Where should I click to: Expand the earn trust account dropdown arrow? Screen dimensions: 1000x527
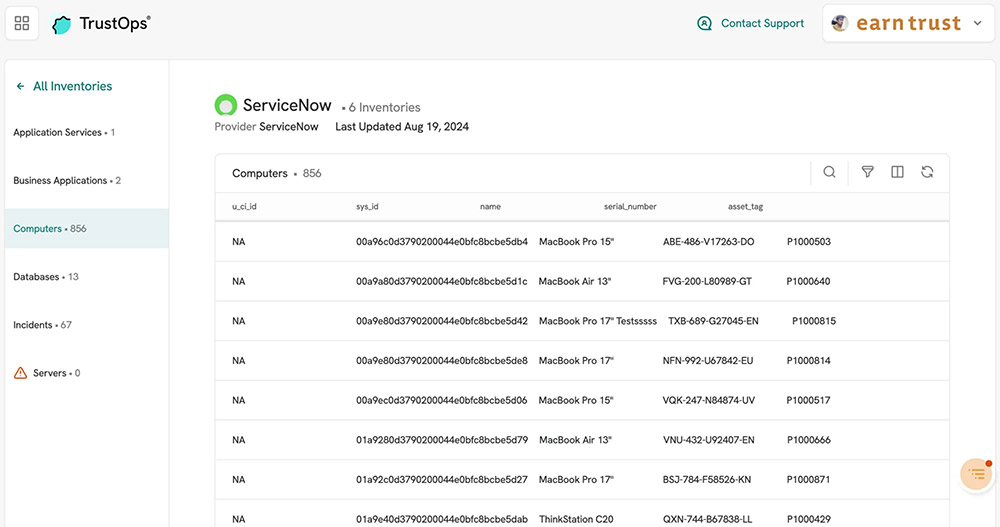977,24
